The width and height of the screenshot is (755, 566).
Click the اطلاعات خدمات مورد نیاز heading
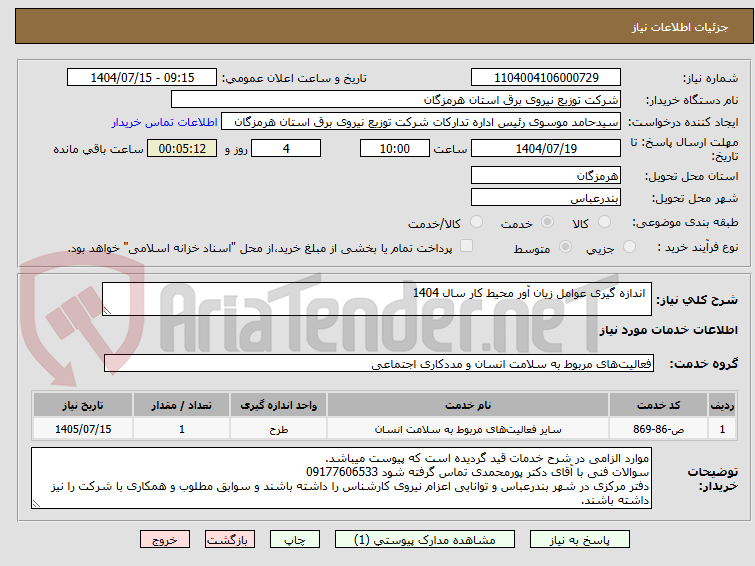[668, 330]
